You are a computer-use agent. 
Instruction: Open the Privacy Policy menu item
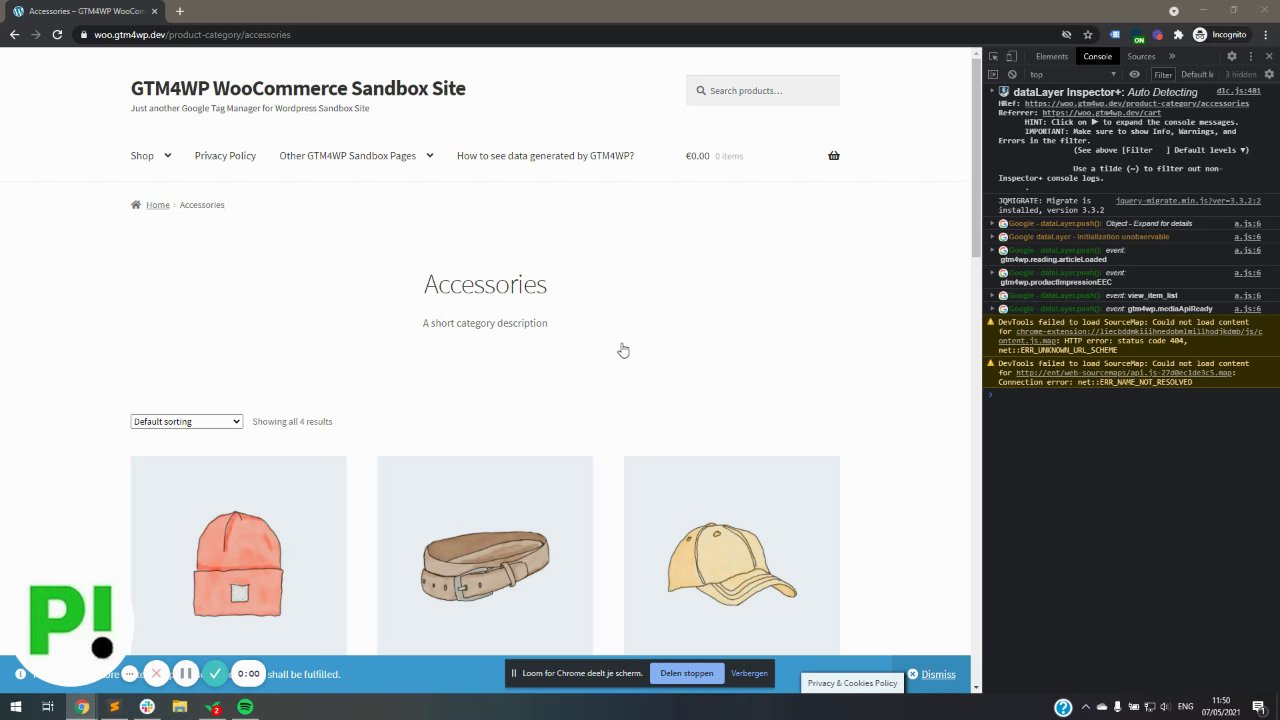(225, 155)
